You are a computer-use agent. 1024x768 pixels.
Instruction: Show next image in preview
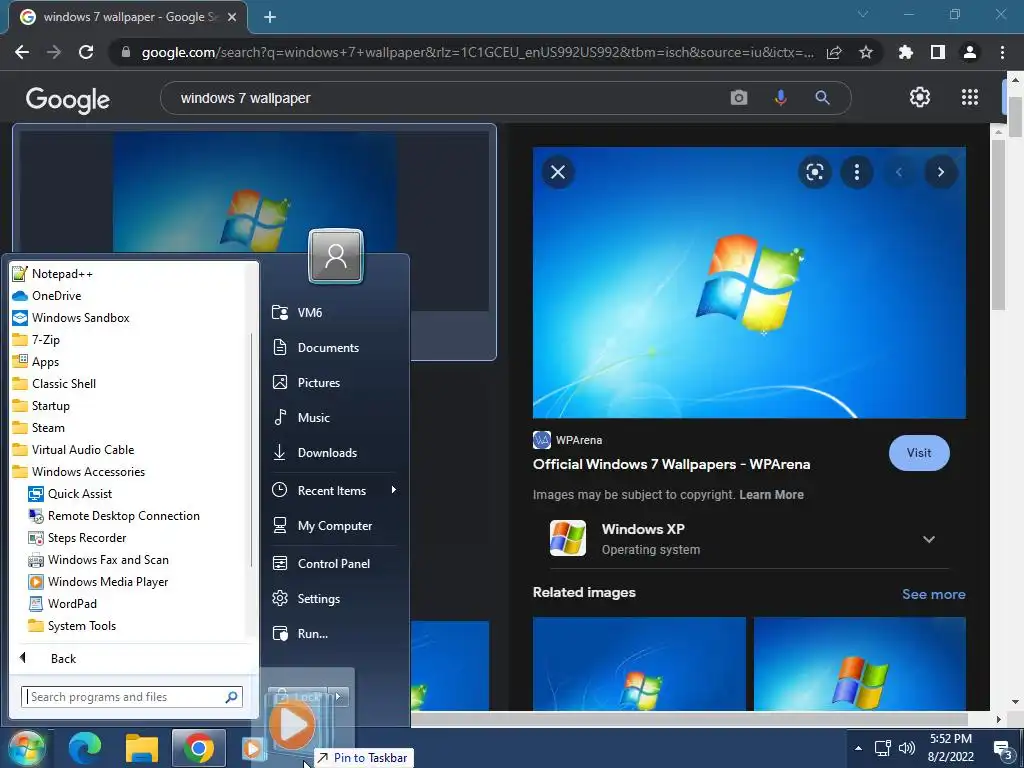pyautogui.click(x=940, y=172)
